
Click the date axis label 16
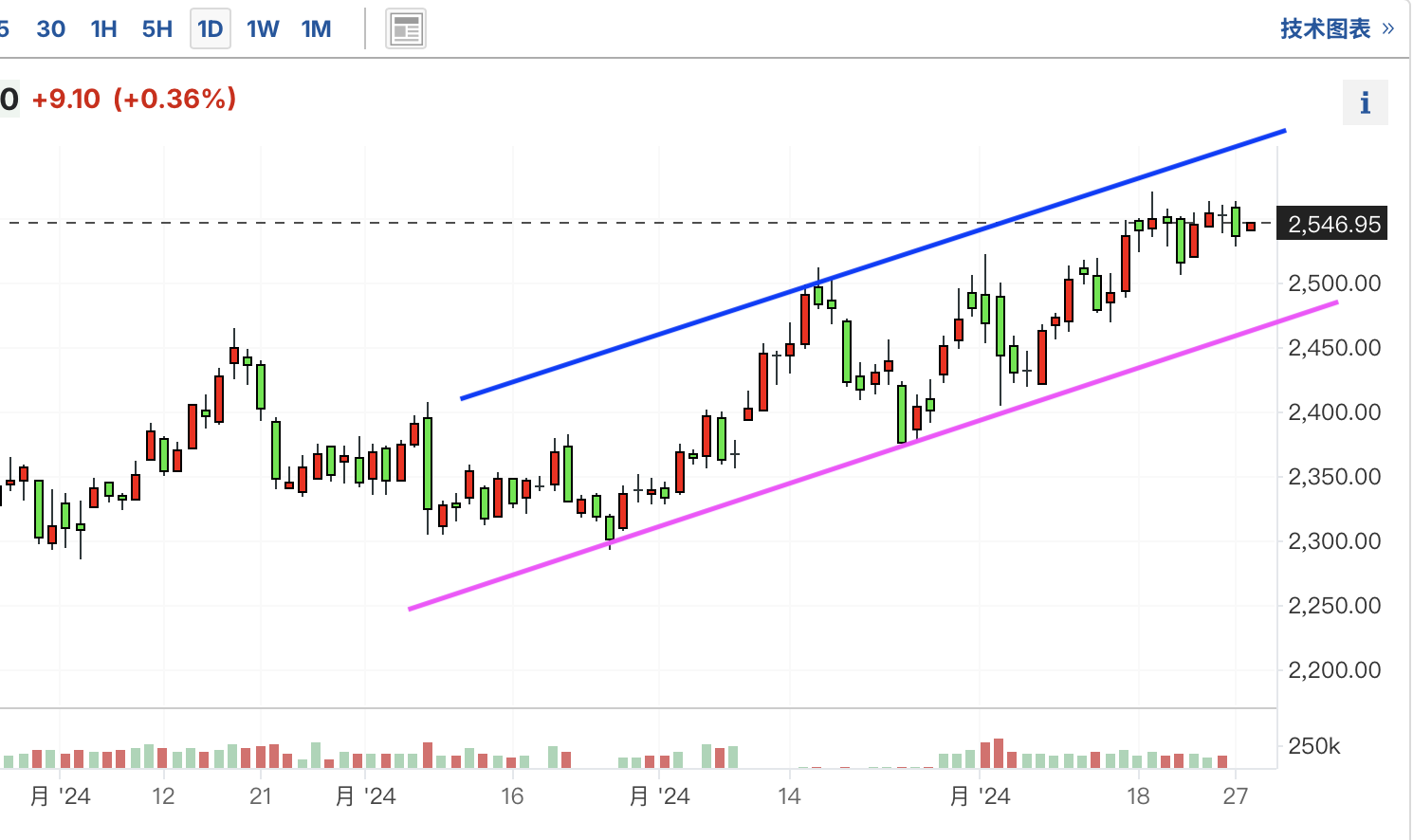[512, 796]
